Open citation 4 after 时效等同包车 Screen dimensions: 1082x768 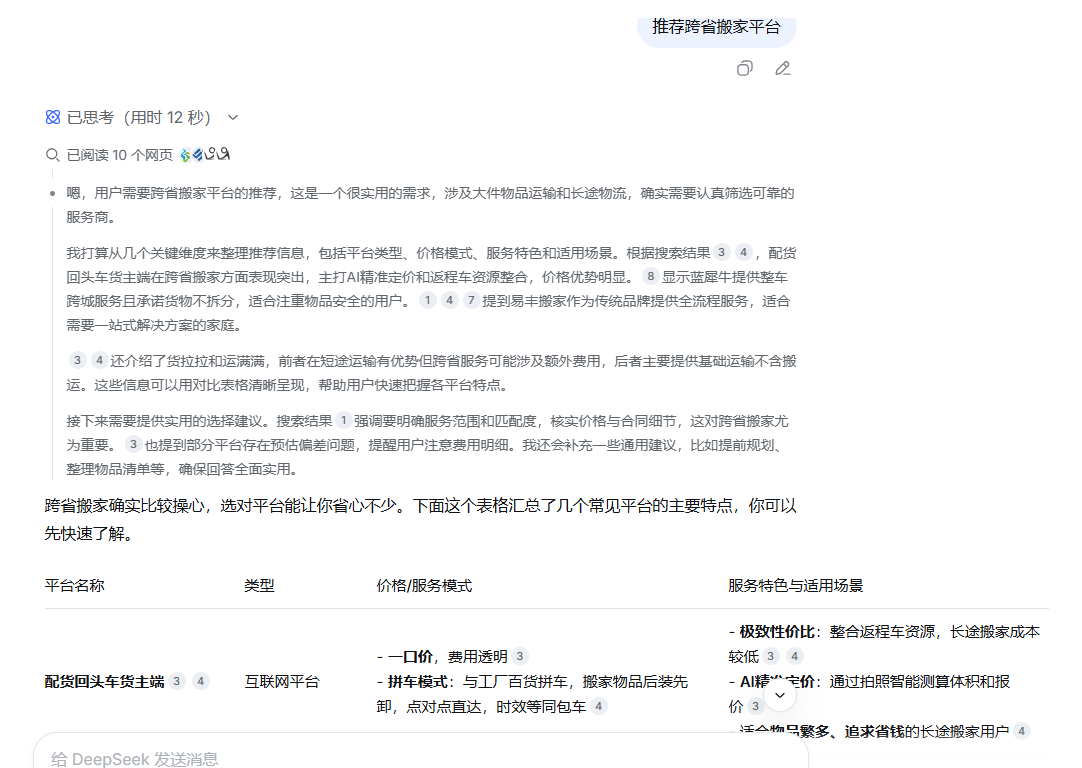click(598, 706)
